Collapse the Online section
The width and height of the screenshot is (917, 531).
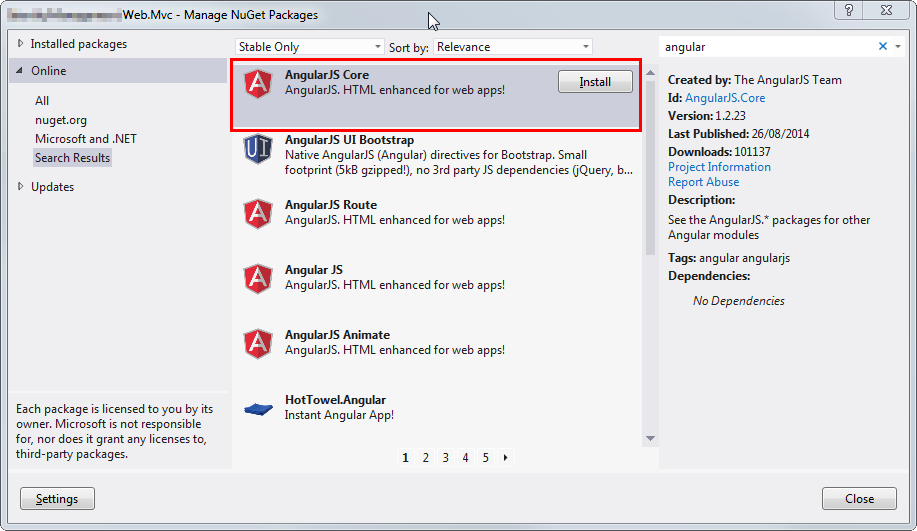point(19,70)
